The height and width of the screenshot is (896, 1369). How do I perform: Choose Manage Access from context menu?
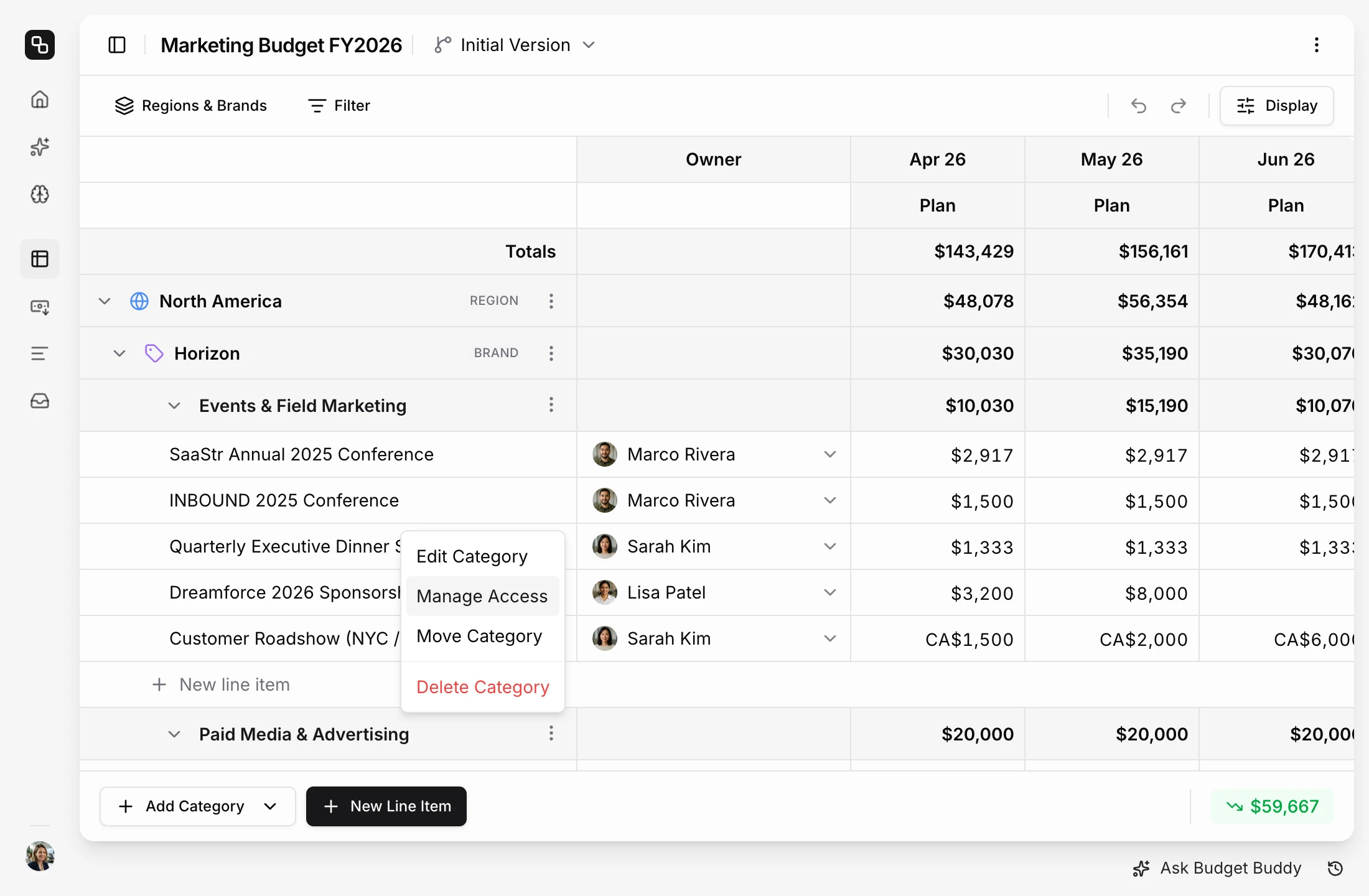pos(483,596)
